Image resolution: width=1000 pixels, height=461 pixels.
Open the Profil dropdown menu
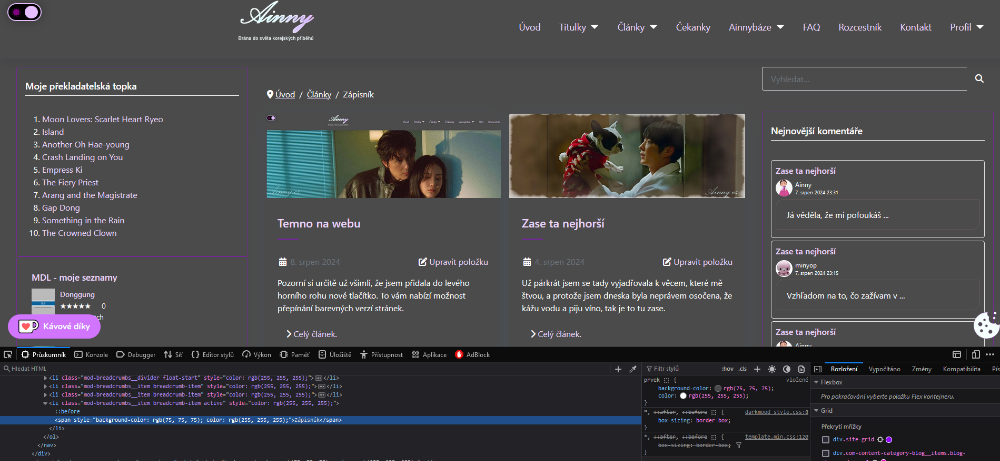[x=967, y=27]
